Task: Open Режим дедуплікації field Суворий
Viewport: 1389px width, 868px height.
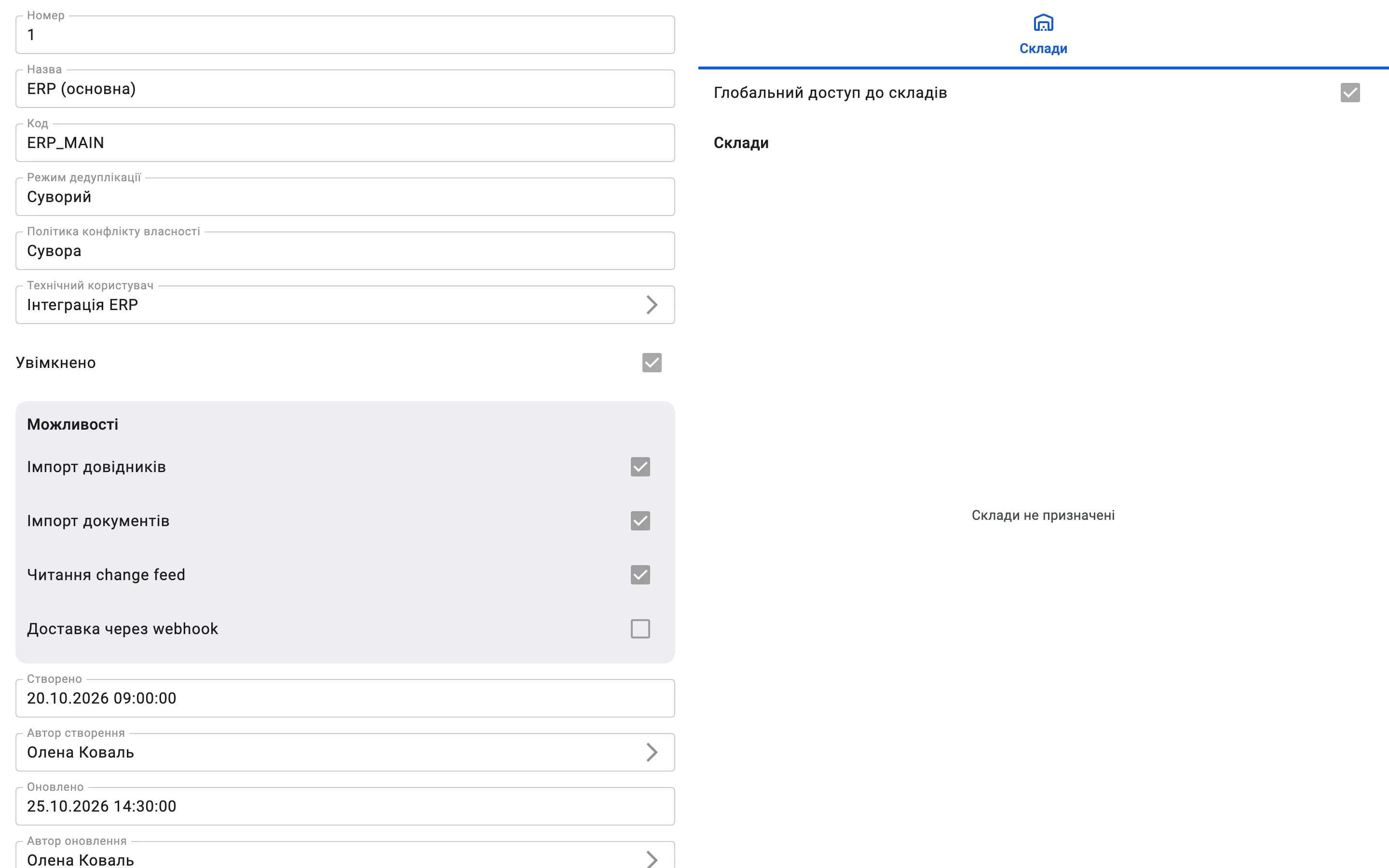Action: point(345,197)
